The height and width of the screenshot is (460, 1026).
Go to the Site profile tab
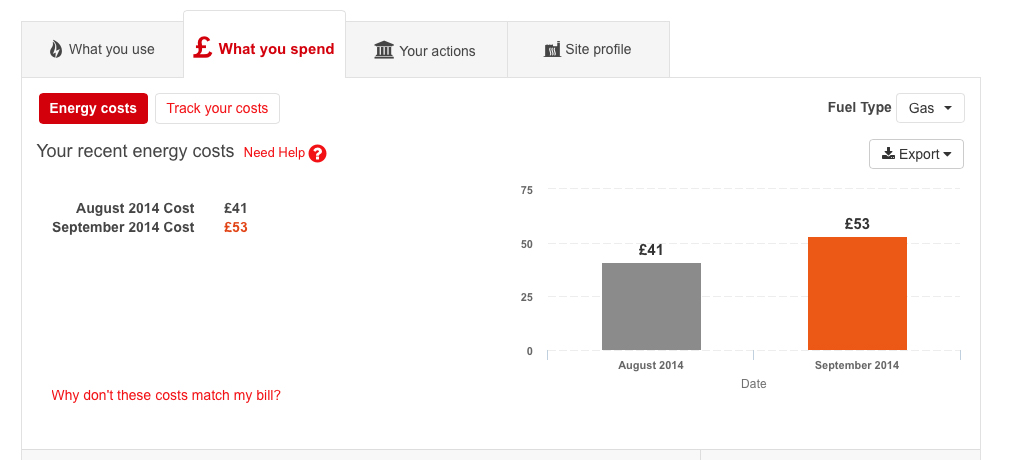[588, 49]
